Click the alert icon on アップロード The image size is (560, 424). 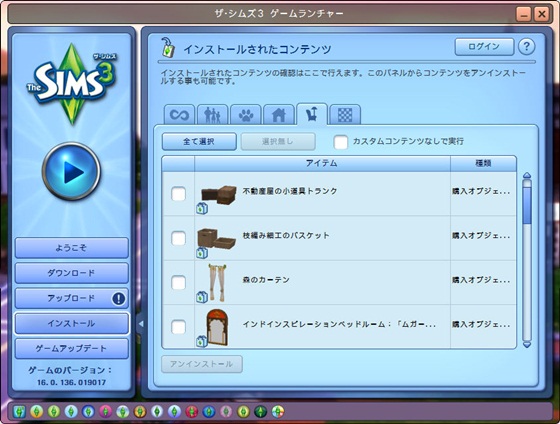coord(118,298)
